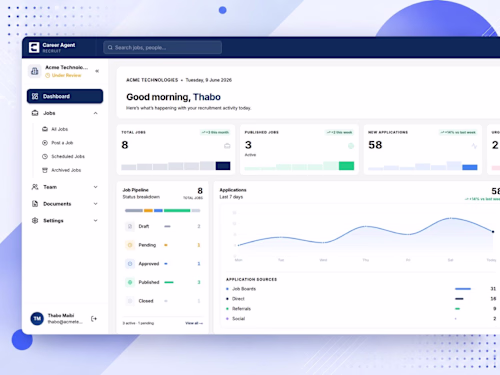Click the Settings gear icon

click(x=35, y=220)
